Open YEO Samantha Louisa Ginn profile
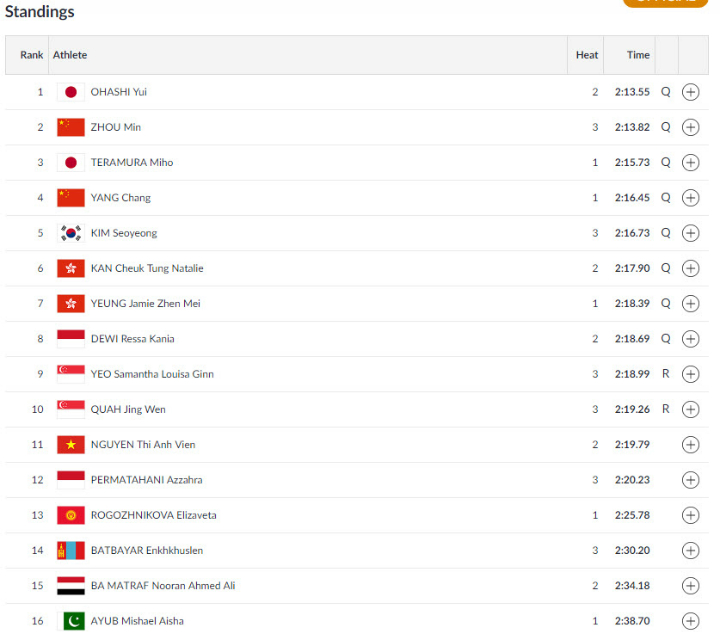Viewport: 720px width, 632px height. 152,374
